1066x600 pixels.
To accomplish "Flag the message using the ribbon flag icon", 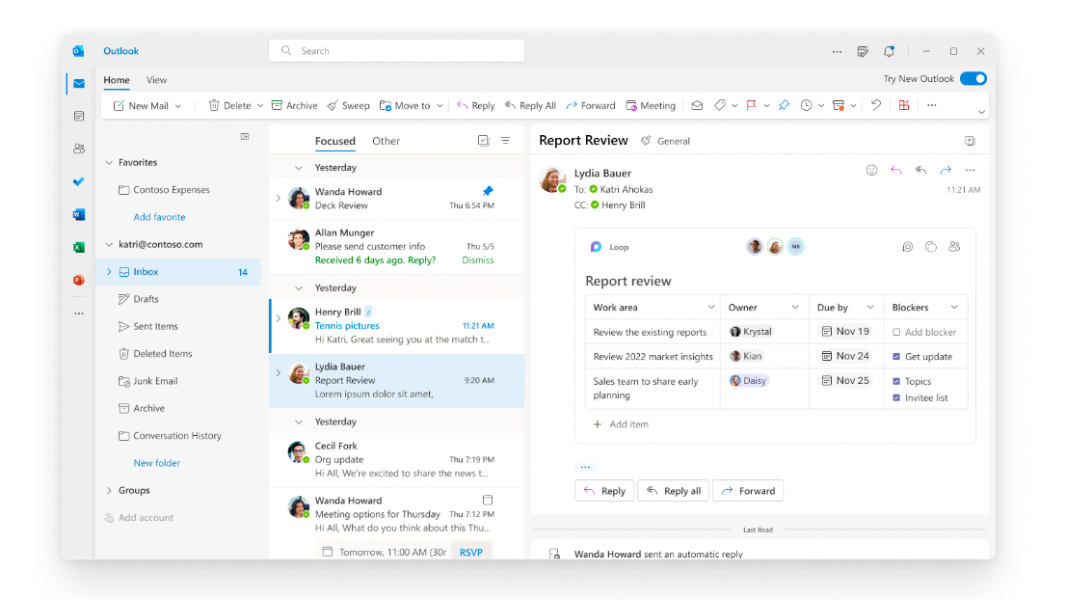I will (752, 105).
